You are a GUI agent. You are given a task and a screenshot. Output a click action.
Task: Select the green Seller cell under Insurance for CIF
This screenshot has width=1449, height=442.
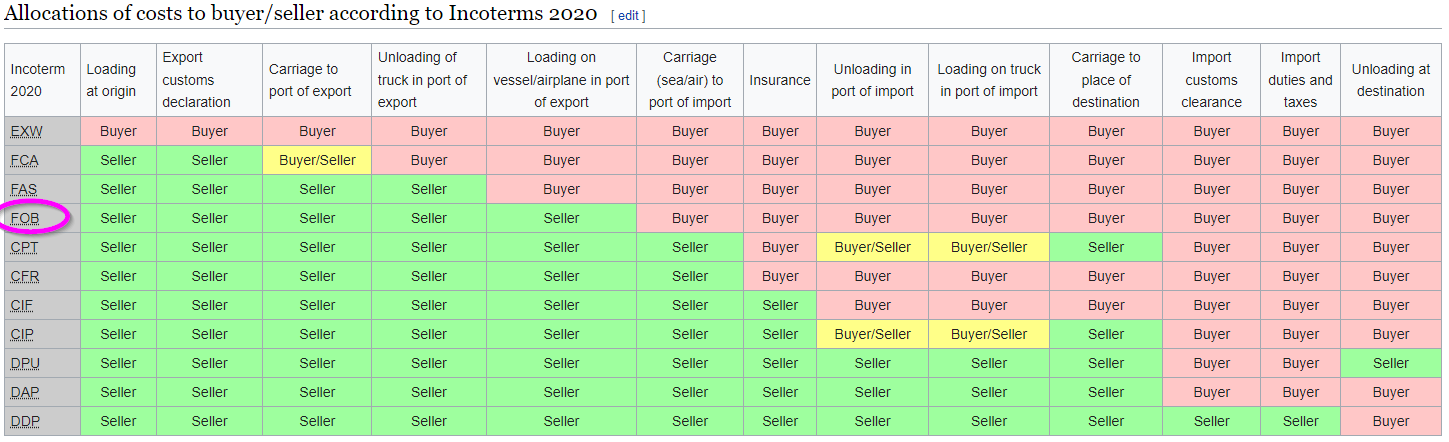tap(780, 305)
